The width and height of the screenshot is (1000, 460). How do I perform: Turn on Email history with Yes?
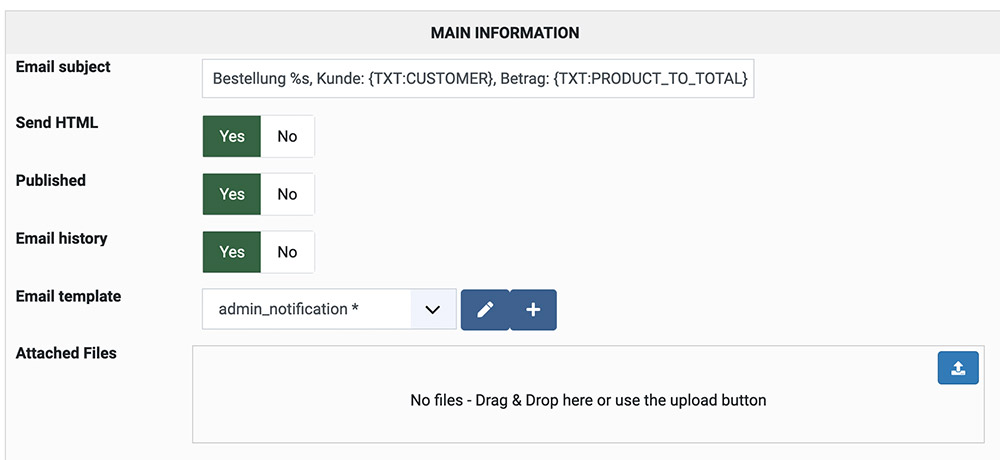click(x=232, y=252)
